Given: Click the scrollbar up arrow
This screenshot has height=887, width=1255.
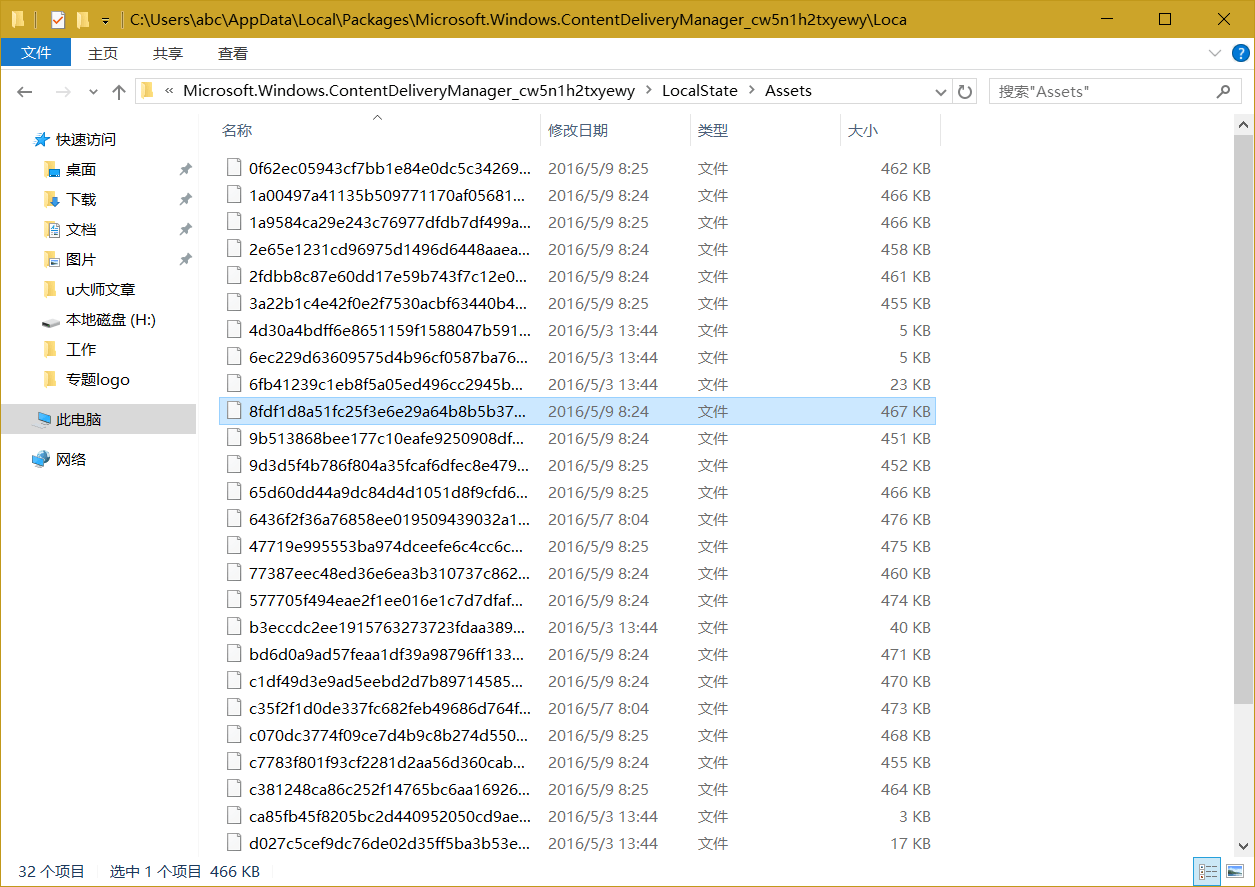Looking at the screenshot, I should pyautogui.click(x=1244, y=124).
